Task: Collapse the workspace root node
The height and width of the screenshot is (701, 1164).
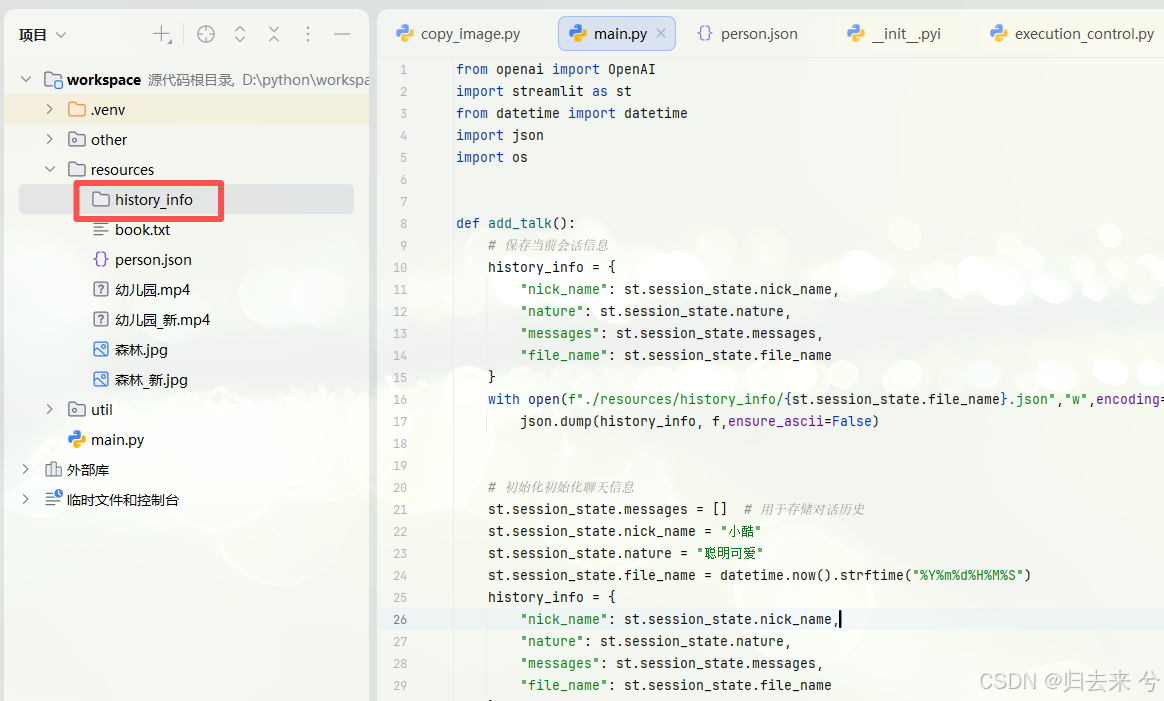Action: tap(26, 79)
